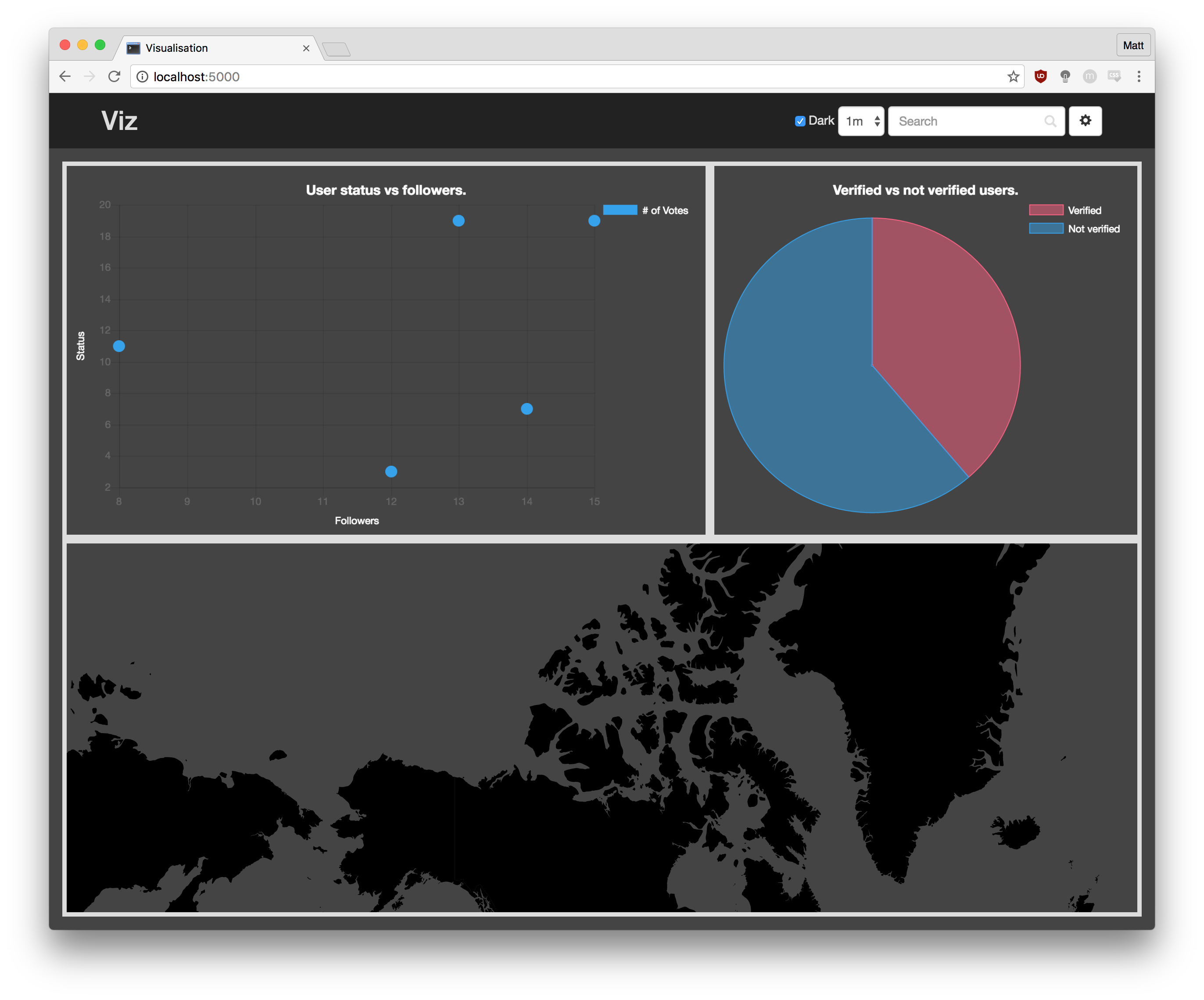Click the Viz brand link
This screenshot has height=1000, width=1204.
[119, 121]
